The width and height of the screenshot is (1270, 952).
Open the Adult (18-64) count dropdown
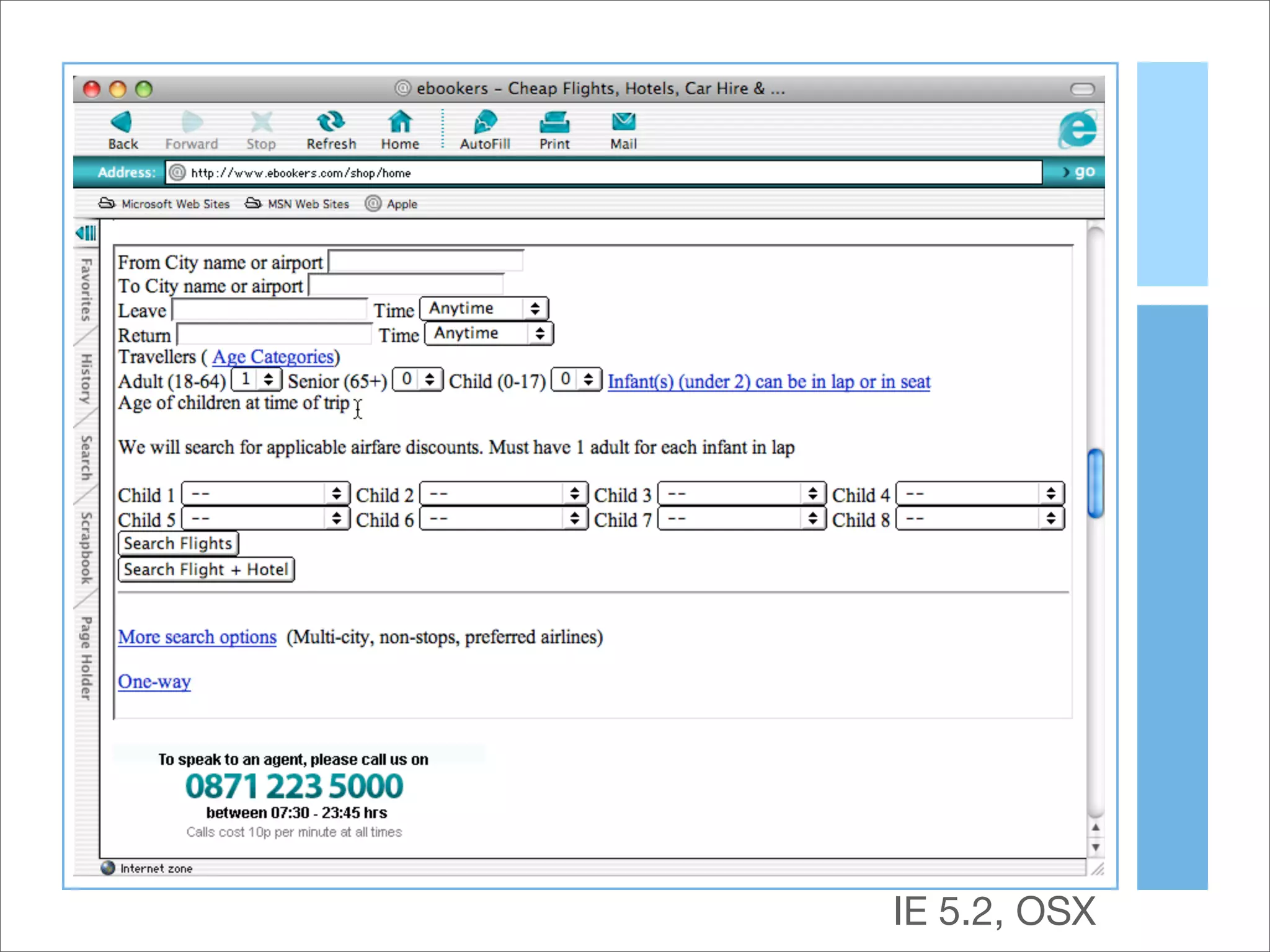[256, 379]
